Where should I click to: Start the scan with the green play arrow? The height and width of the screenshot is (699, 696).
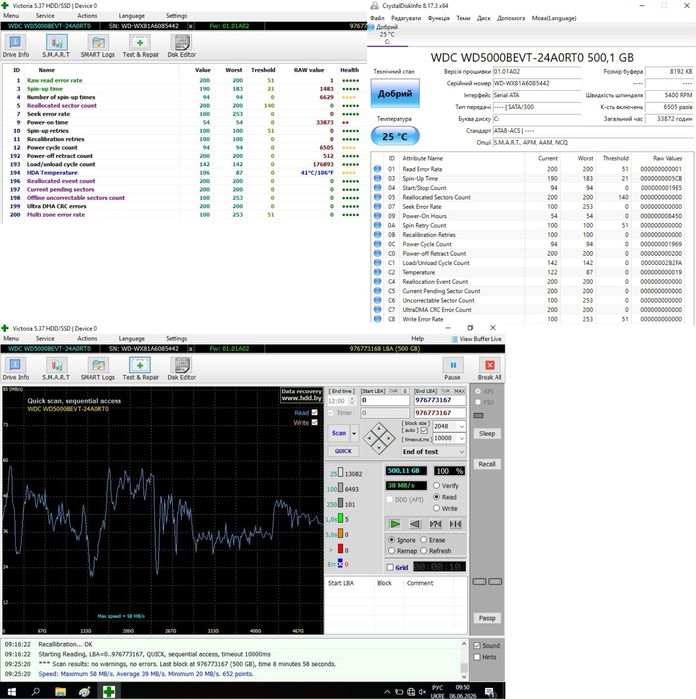coord(395,524)
